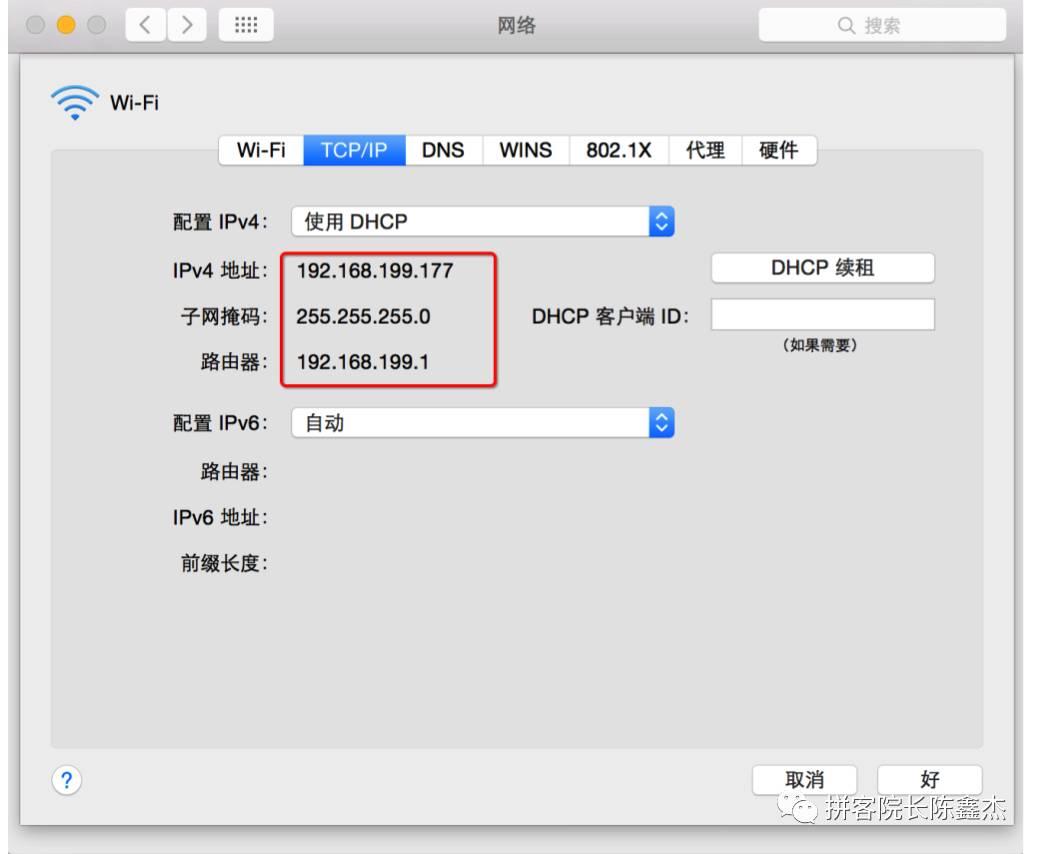This screenshot has height=854, width=1040.
Task: Click the back arrow in the toolbar
Action: 145,26
